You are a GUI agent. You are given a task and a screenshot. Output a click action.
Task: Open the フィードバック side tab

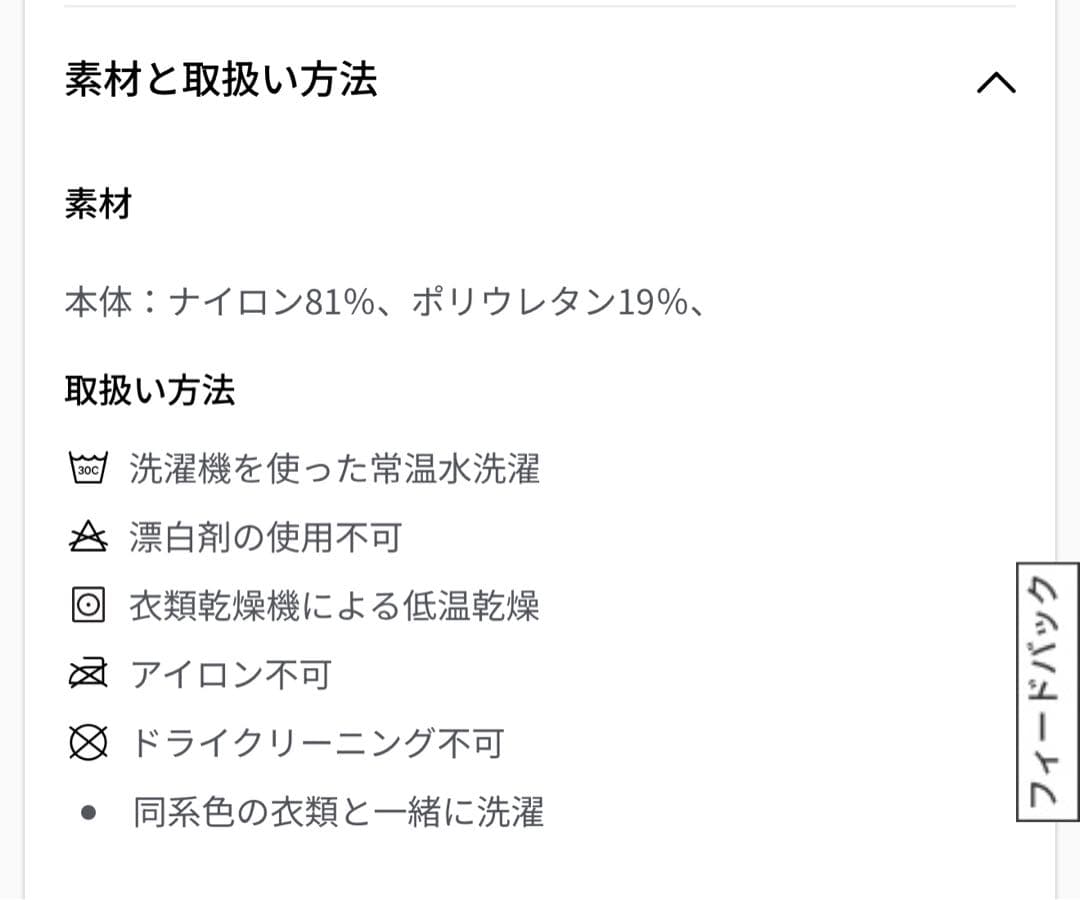1047,691
